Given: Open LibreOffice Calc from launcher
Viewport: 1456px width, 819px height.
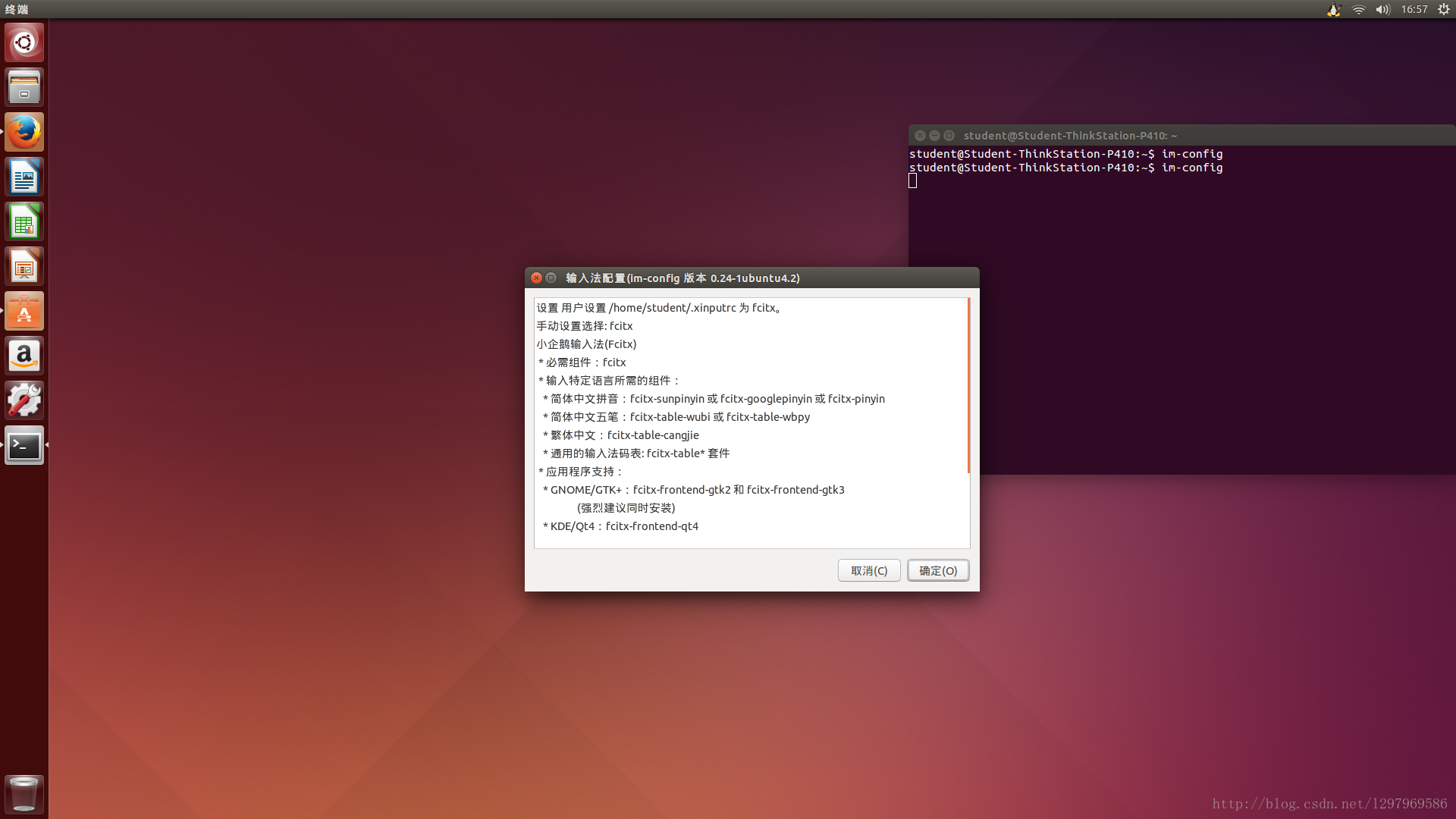Looking at the screenshot, I should (x=24, y=221).
